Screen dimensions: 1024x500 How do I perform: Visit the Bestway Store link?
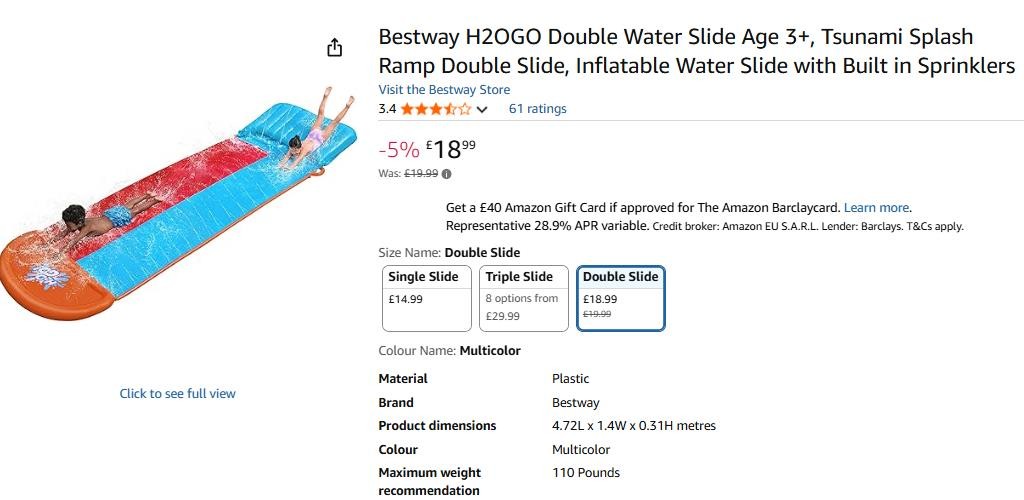pyautogui.click(x=444, y=90)
